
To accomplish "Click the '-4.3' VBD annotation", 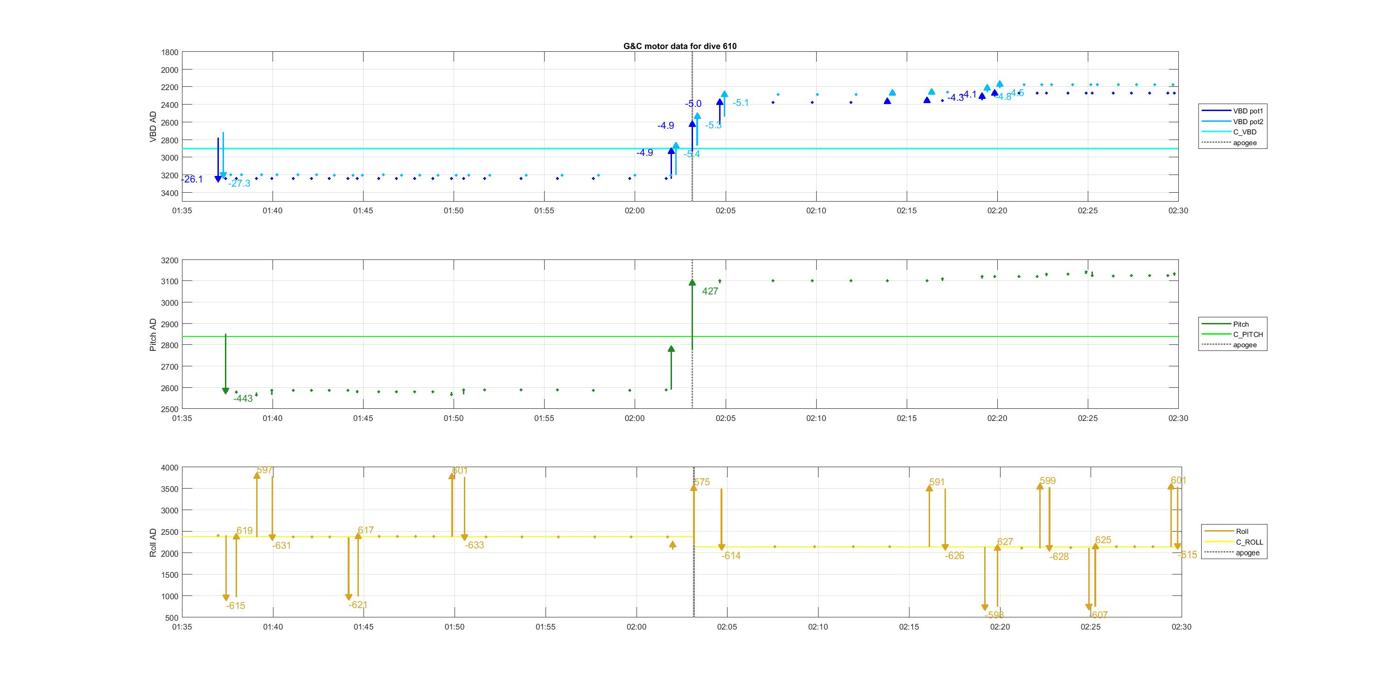I will pos(956,98).
